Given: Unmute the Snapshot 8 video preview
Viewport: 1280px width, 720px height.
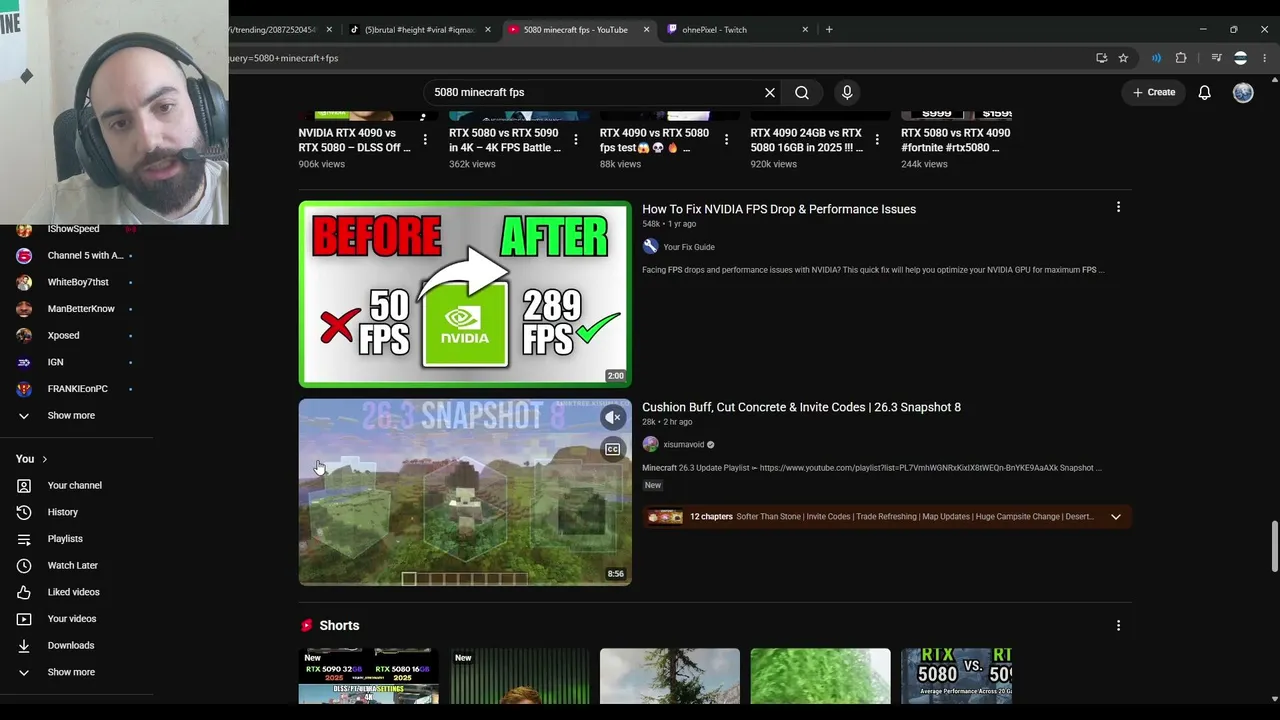Looking at the screenshot, I should click(613, 417).
